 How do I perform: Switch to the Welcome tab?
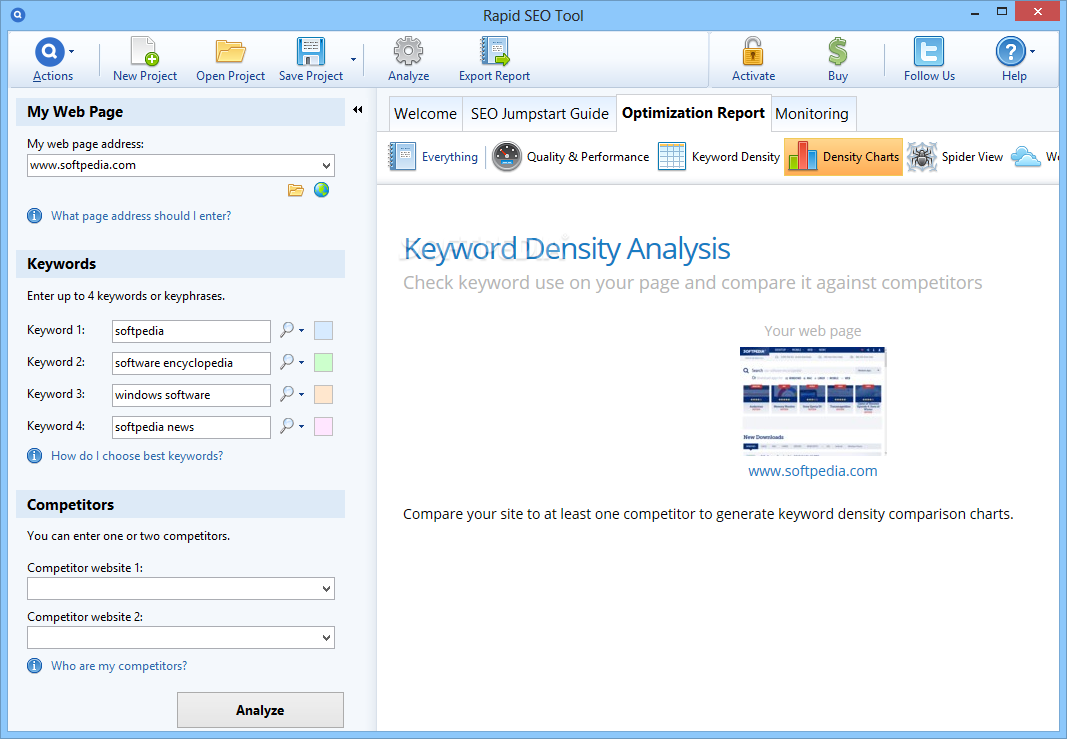pyautogui.click(x=425, y=114)
